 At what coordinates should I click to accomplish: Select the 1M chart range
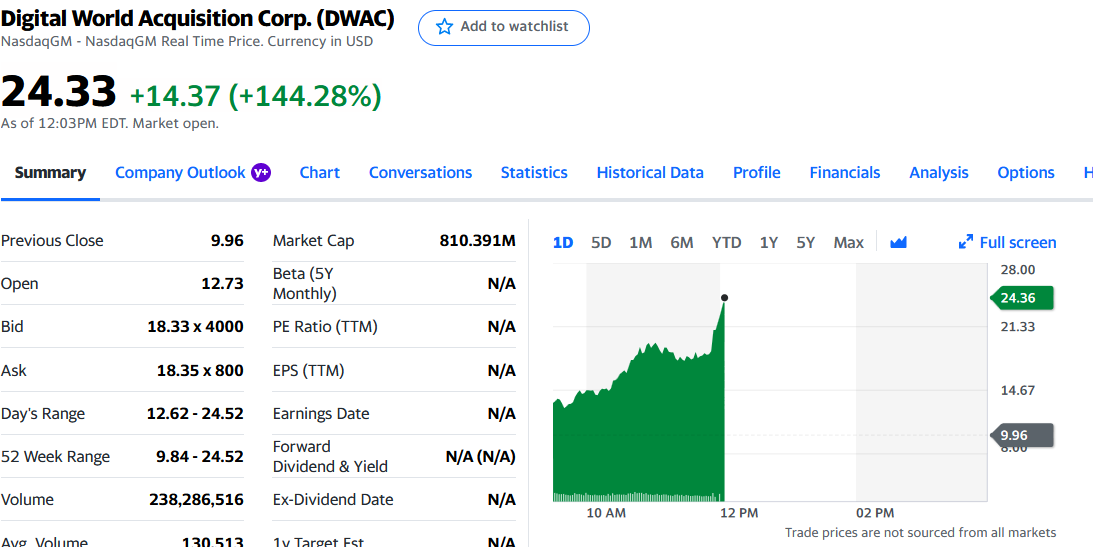[640, 242]
